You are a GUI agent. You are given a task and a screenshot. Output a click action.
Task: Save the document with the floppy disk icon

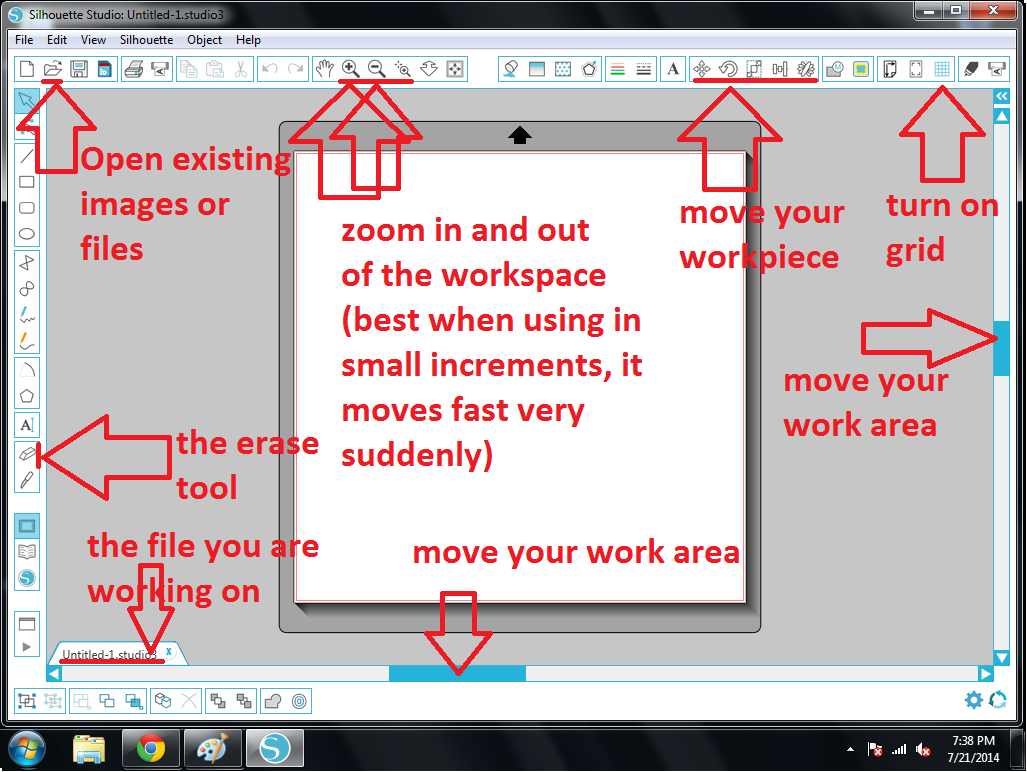coord(79,69)
